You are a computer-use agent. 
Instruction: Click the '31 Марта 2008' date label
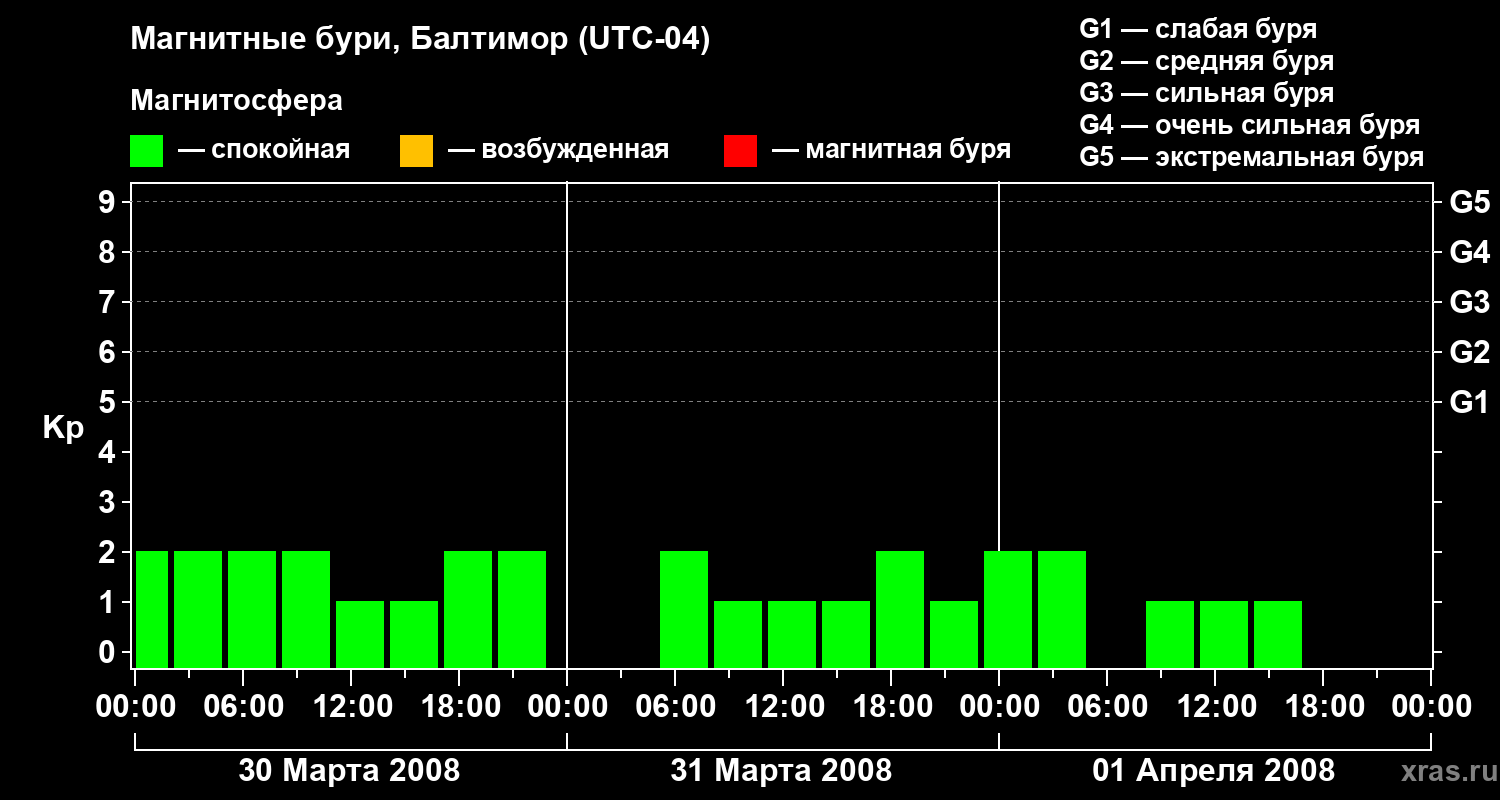(781, 770)
